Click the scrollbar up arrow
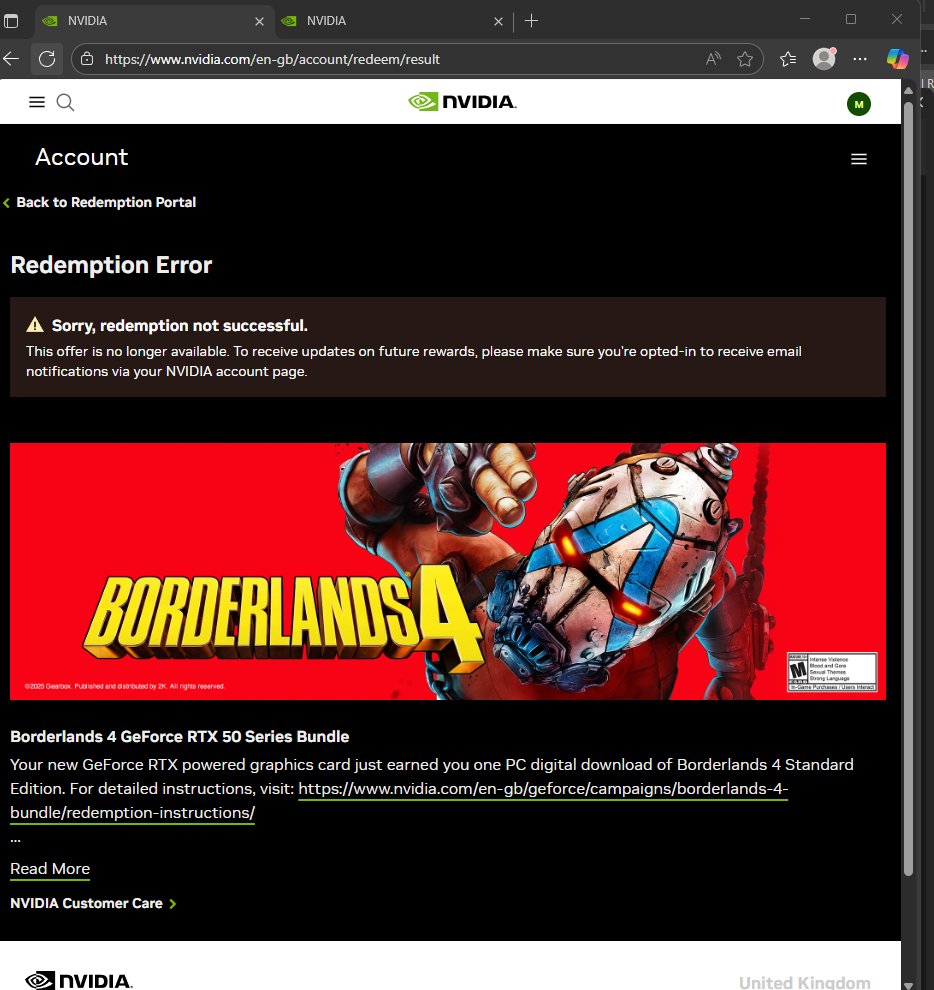 pos(908,90)
